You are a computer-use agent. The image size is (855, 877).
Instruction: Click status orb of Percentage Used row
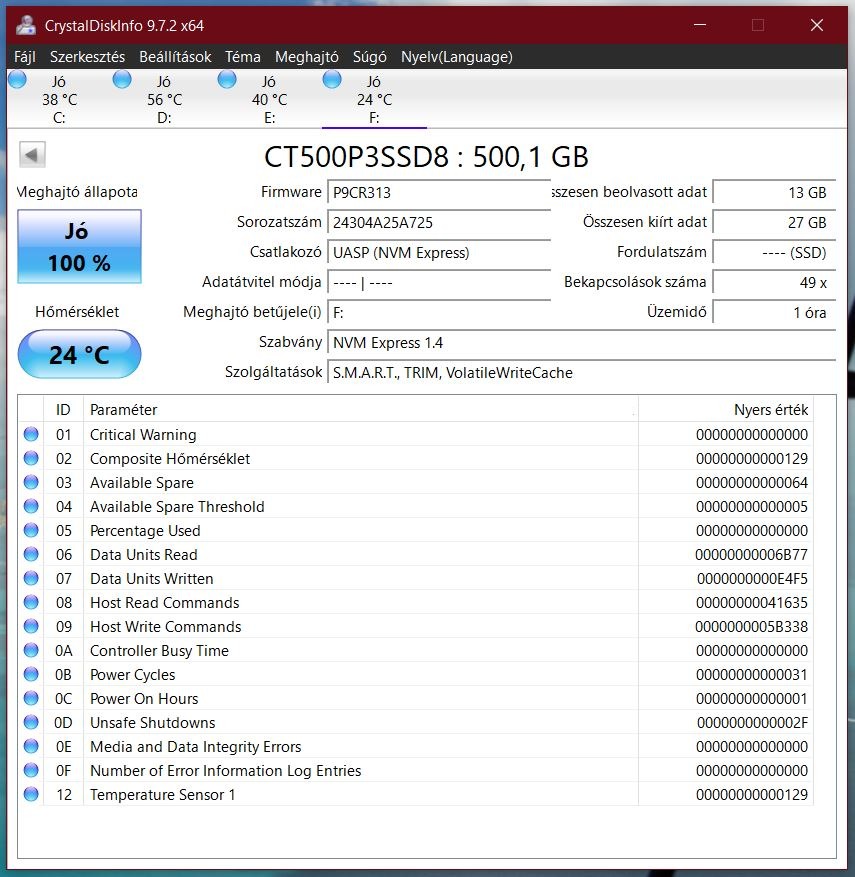[31, 530]
